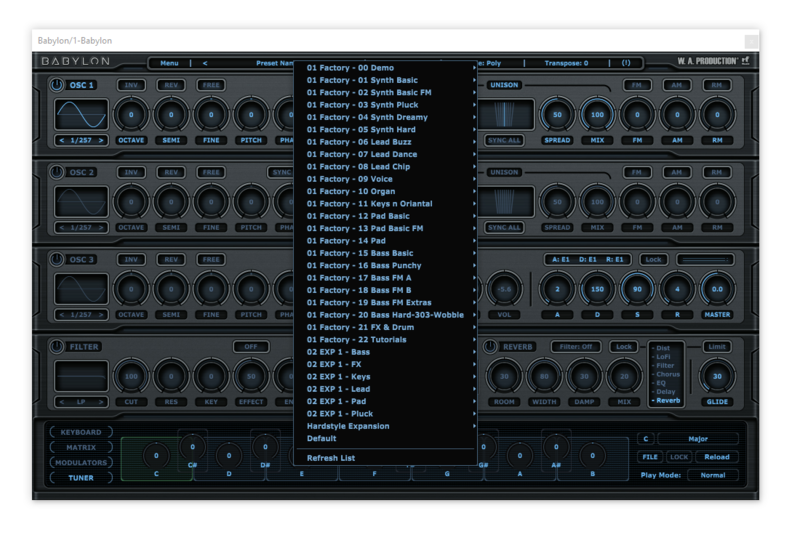Toggle the Filter section power icon

[56, 346]
